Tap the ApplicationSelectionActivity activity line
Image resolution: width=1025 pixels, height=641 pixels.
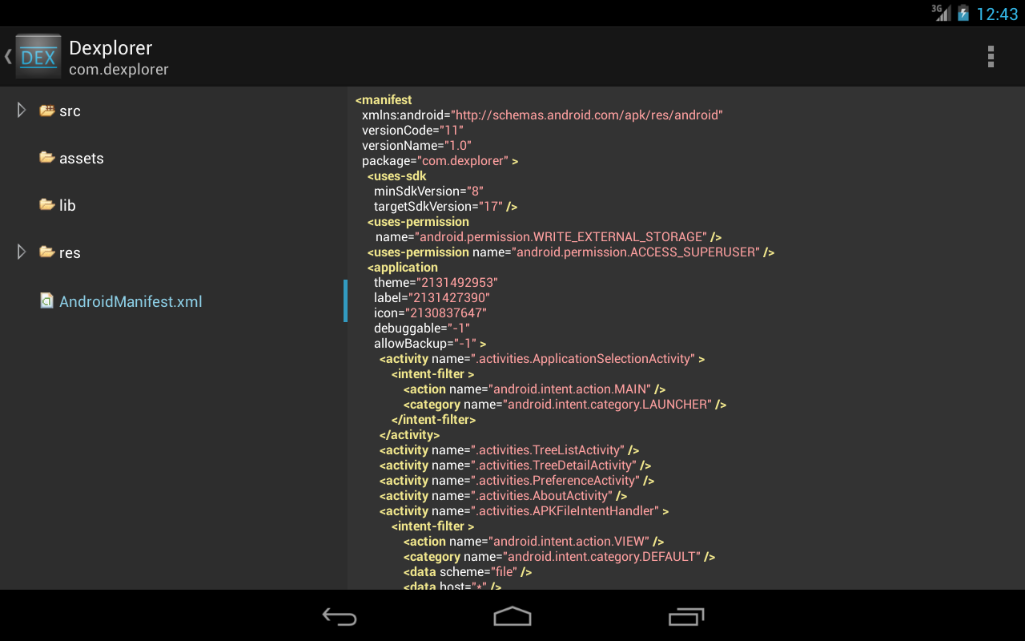[541, 359]
